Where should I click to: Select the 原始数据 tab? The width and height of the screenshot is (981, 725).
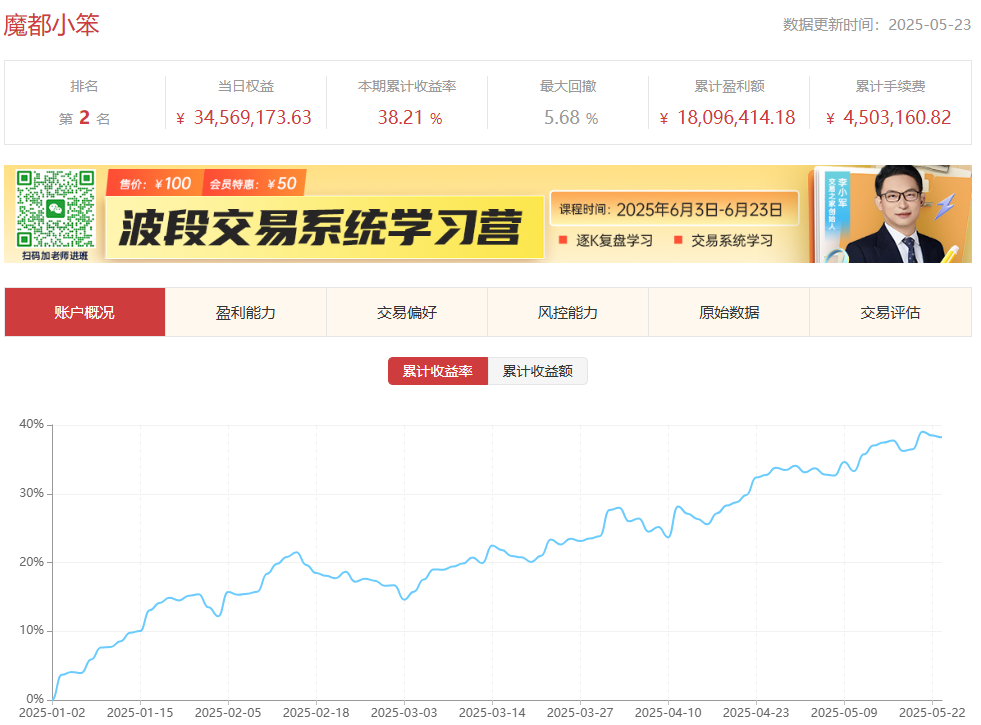pyautogui.click(x=729, y=312)
